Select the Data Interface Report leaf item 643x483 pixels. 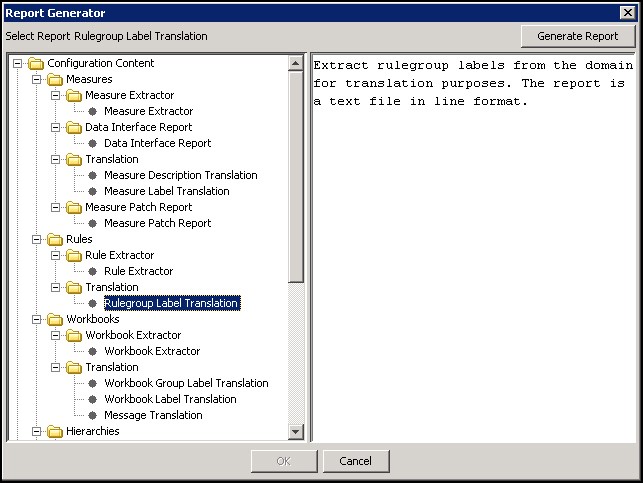tap(157, 143)
